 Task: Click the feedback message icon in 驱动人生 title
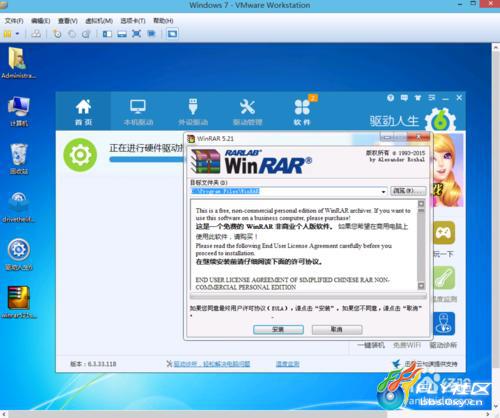coord(404,98)
